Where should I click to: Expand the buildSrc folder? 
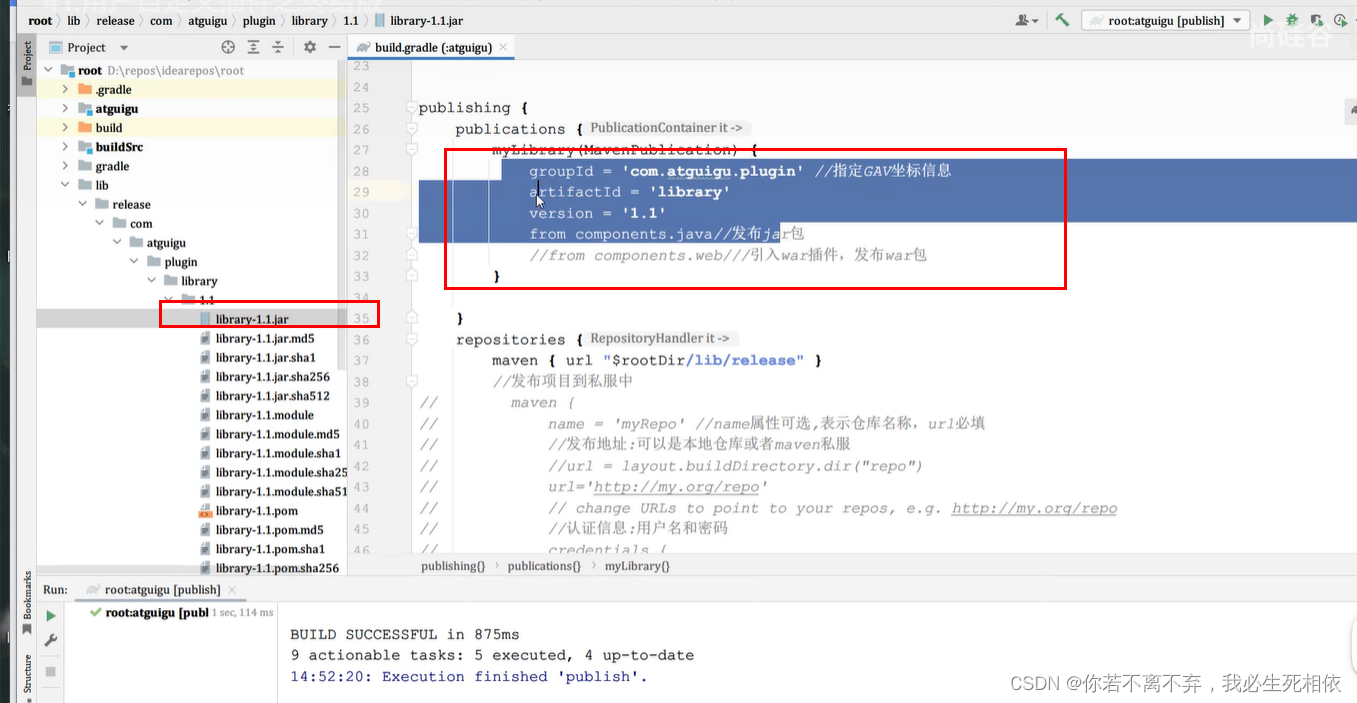coord(65,147)
